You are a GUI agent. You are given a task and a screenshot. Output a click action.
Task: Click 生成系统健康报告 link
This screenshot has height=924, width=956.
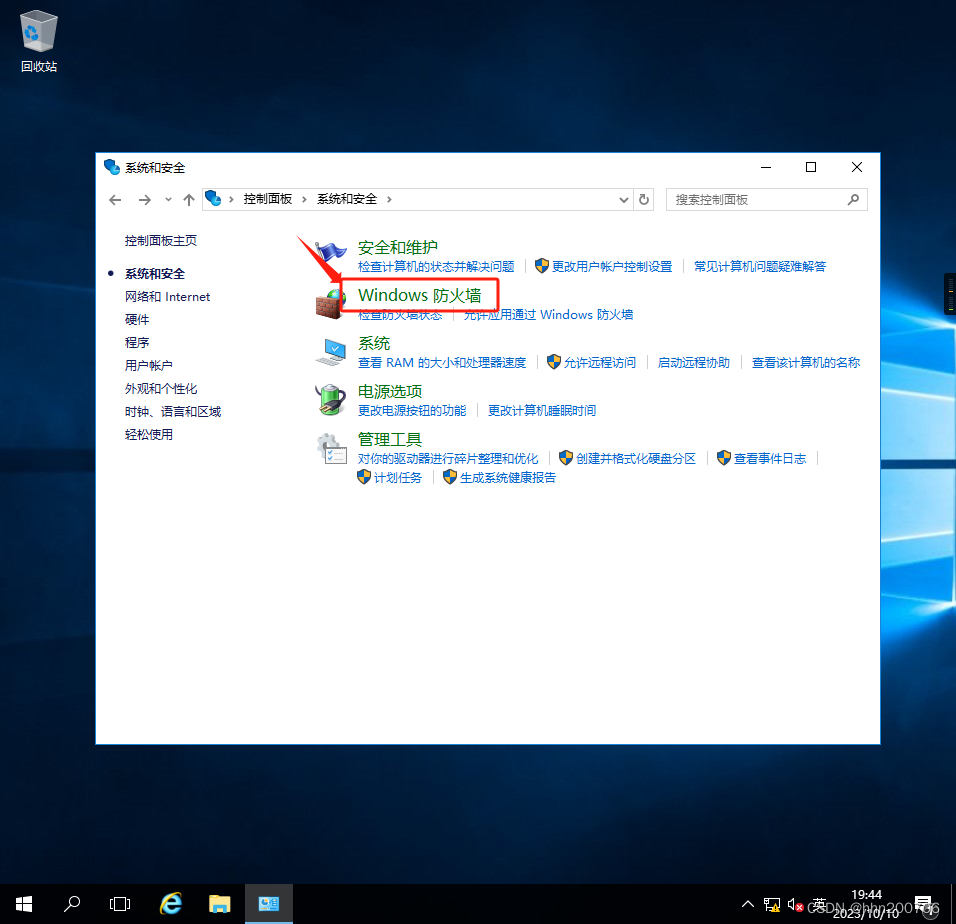tap(508, 478)
